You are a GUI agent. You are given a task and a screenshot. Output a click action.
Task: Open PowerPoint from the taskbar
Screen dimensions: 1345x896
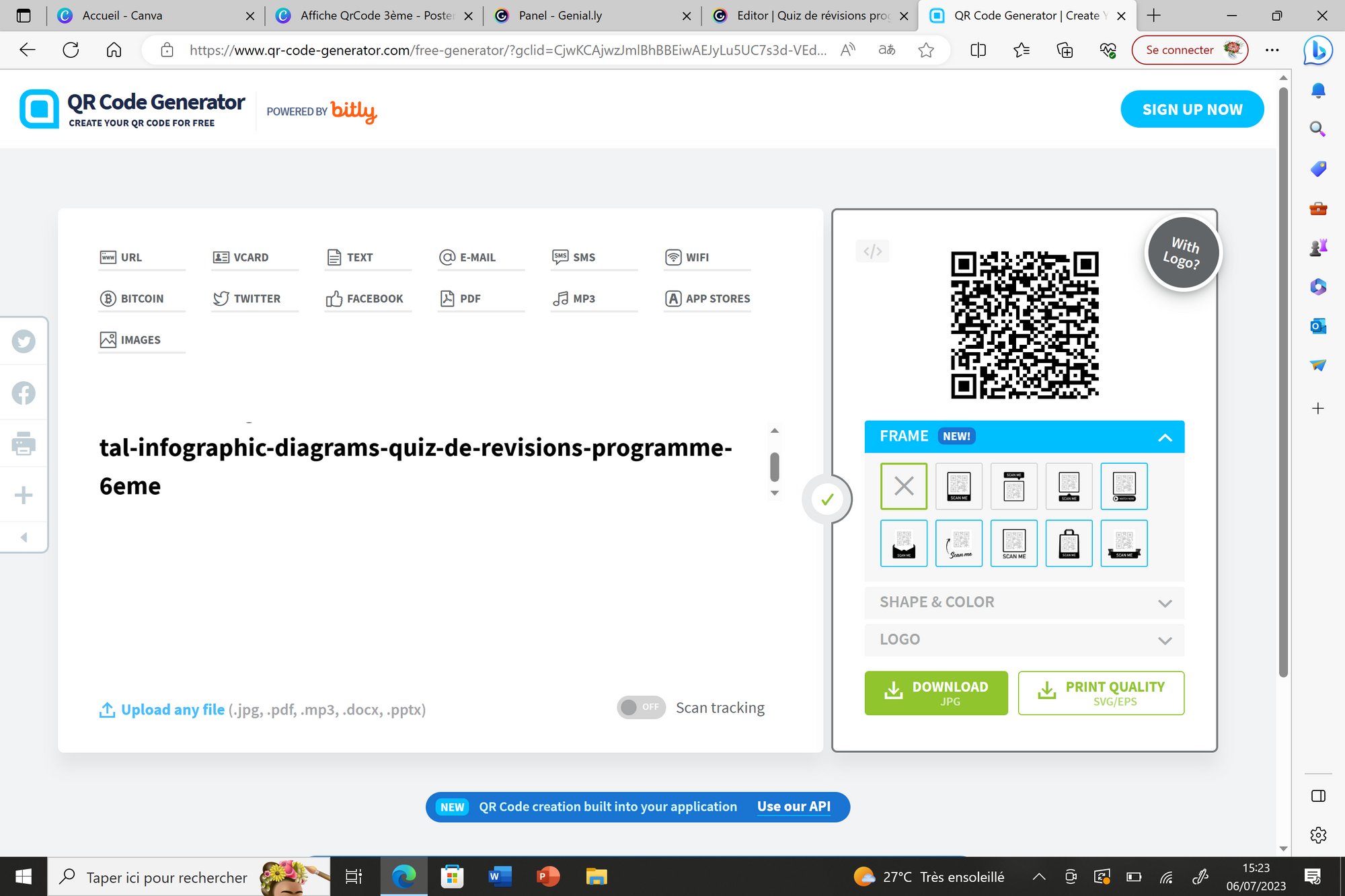click(547, 877)
